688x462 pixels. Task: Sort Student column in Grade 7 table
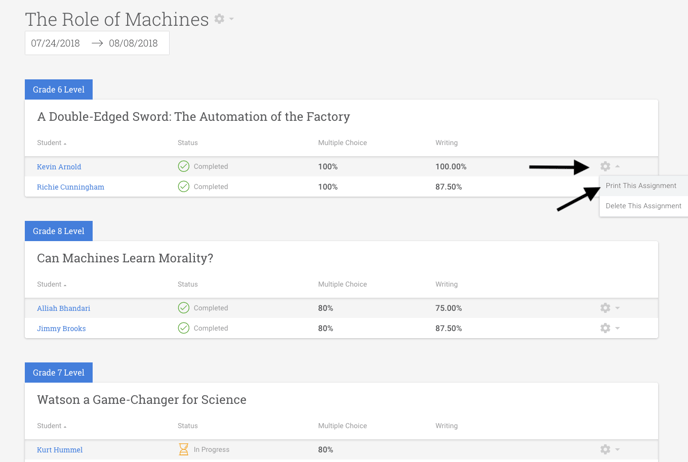point(52,426)
